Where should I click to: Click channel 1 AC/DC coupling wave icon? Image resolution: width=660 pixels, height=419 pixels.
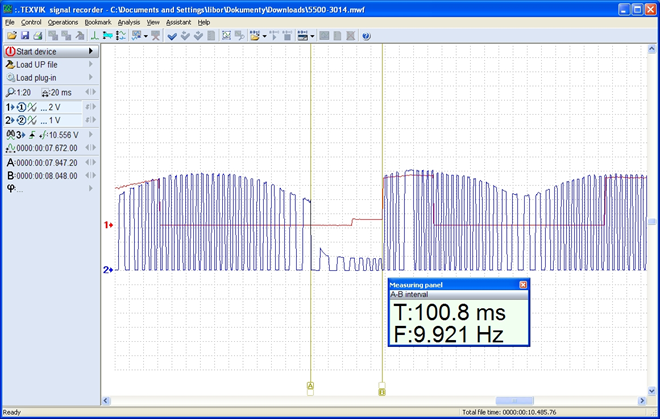[32, 107]
